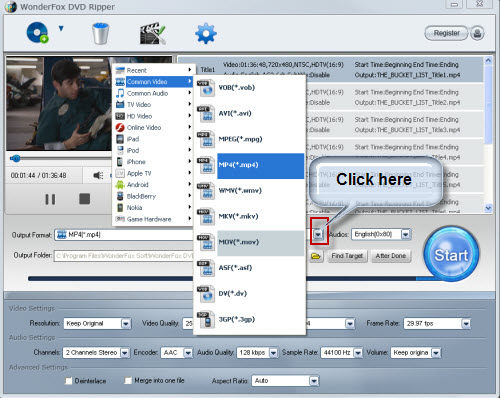Click title list scrollbar up arrow
The width and height of the screenshot is (500, 398).
click(x=489, y=61)
